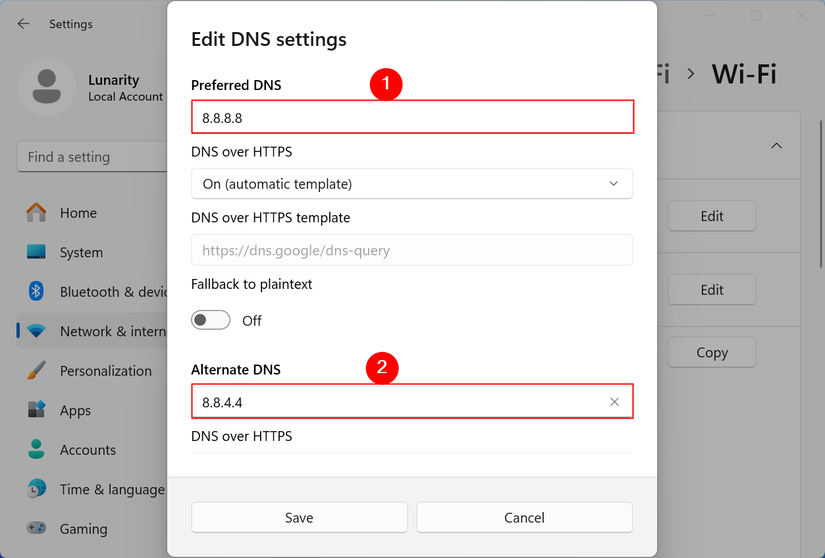Cancel the DNS settings dialog
Image resolution: width=825 pixels, height=558 pixels.
click(524, 517)
